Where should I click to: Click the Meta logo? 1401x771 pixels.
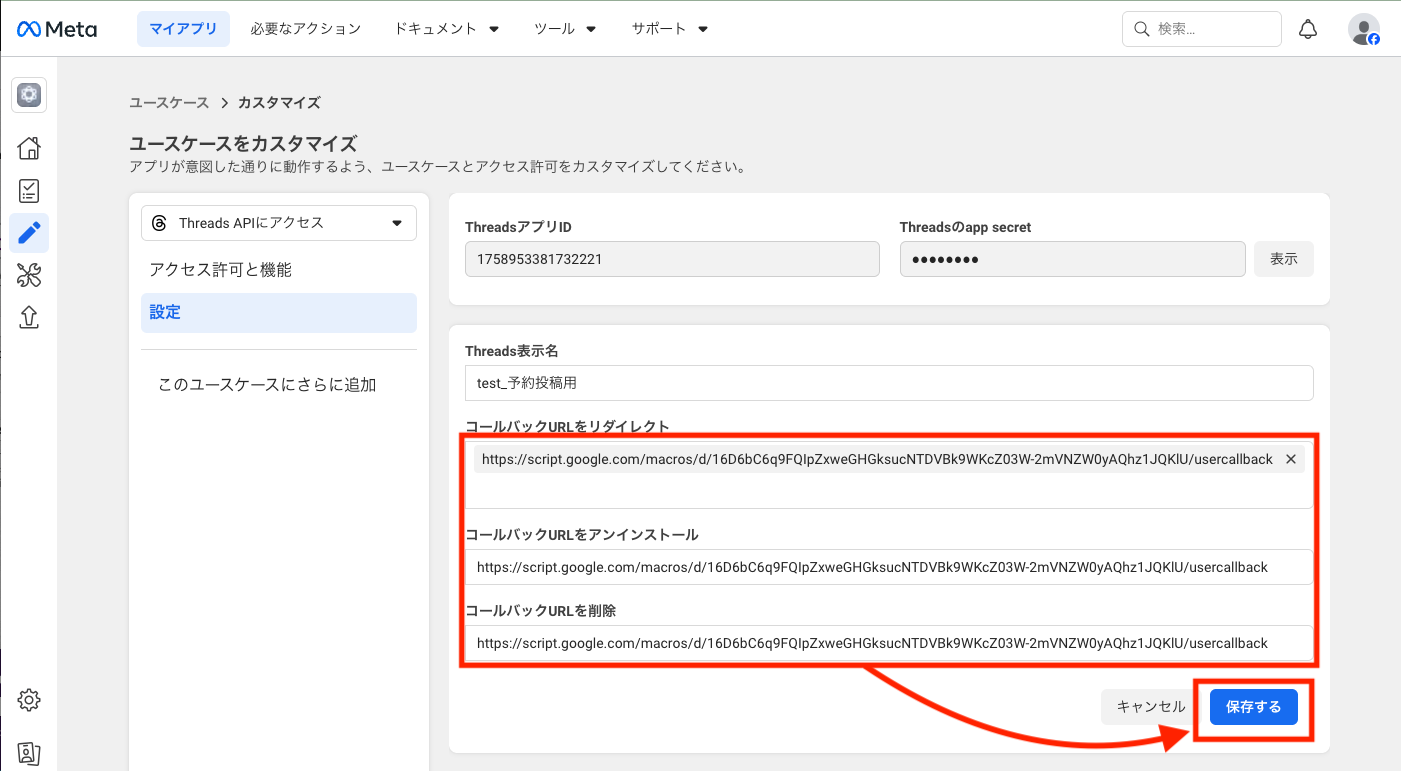pos(57,29)
